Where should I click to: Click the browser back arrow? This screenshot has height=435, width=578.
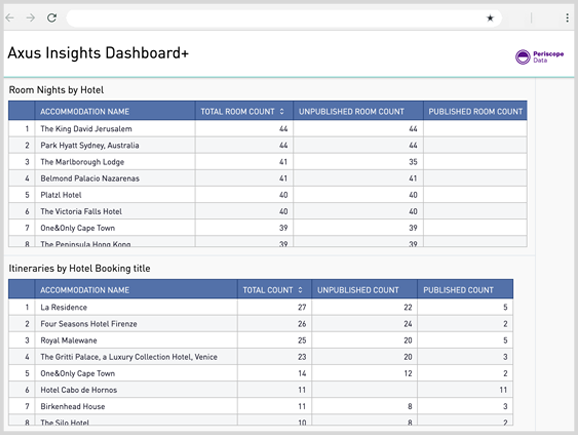pyautogui.click(x=10, y=18)
